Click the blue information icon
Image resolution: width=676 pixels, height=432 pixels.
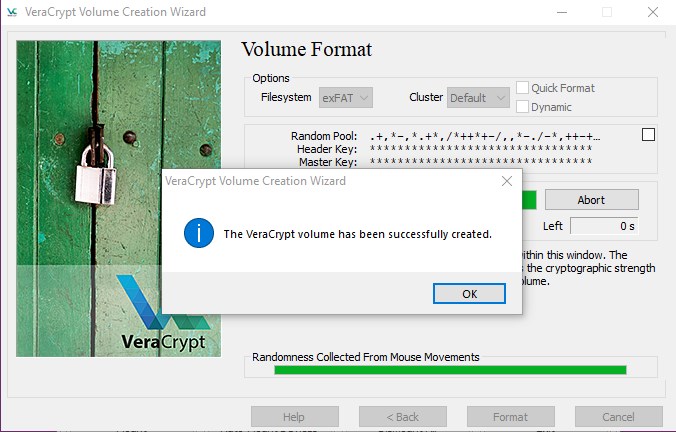(x=199, y=233)
